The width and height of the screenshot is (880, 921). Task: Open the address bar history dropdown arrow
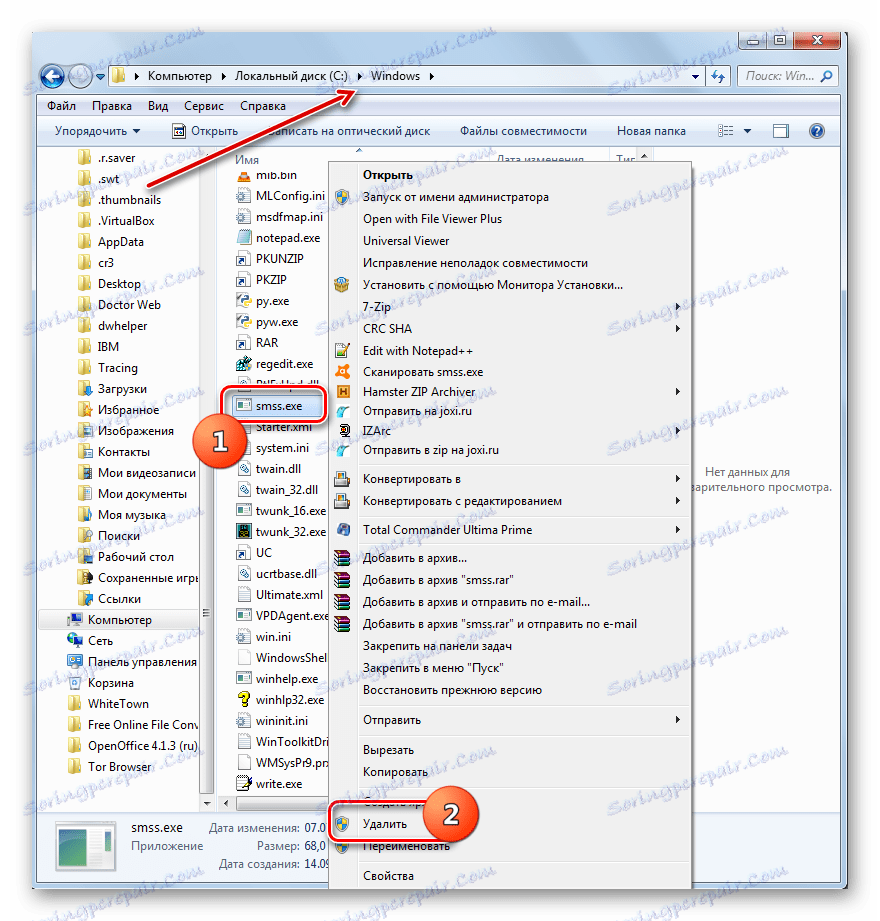[x=696, y=76]
